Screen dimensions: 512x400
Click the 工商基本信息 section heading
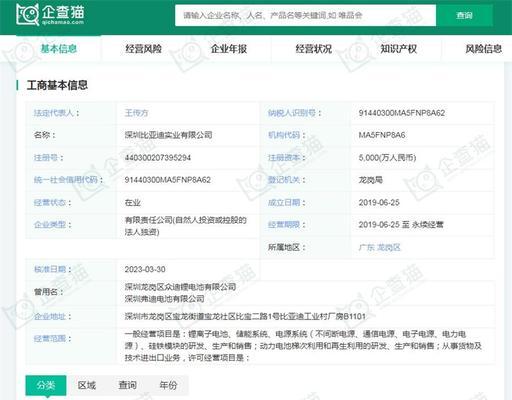57,85
